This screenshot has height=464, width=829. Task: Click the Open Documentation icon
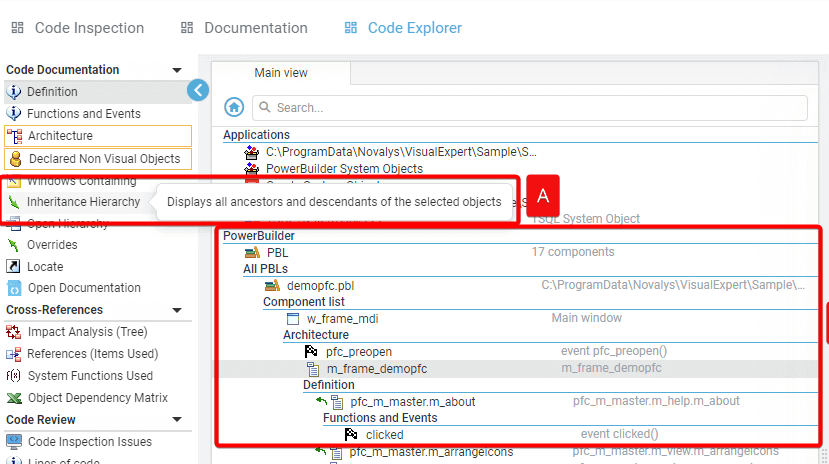point(14,288)
